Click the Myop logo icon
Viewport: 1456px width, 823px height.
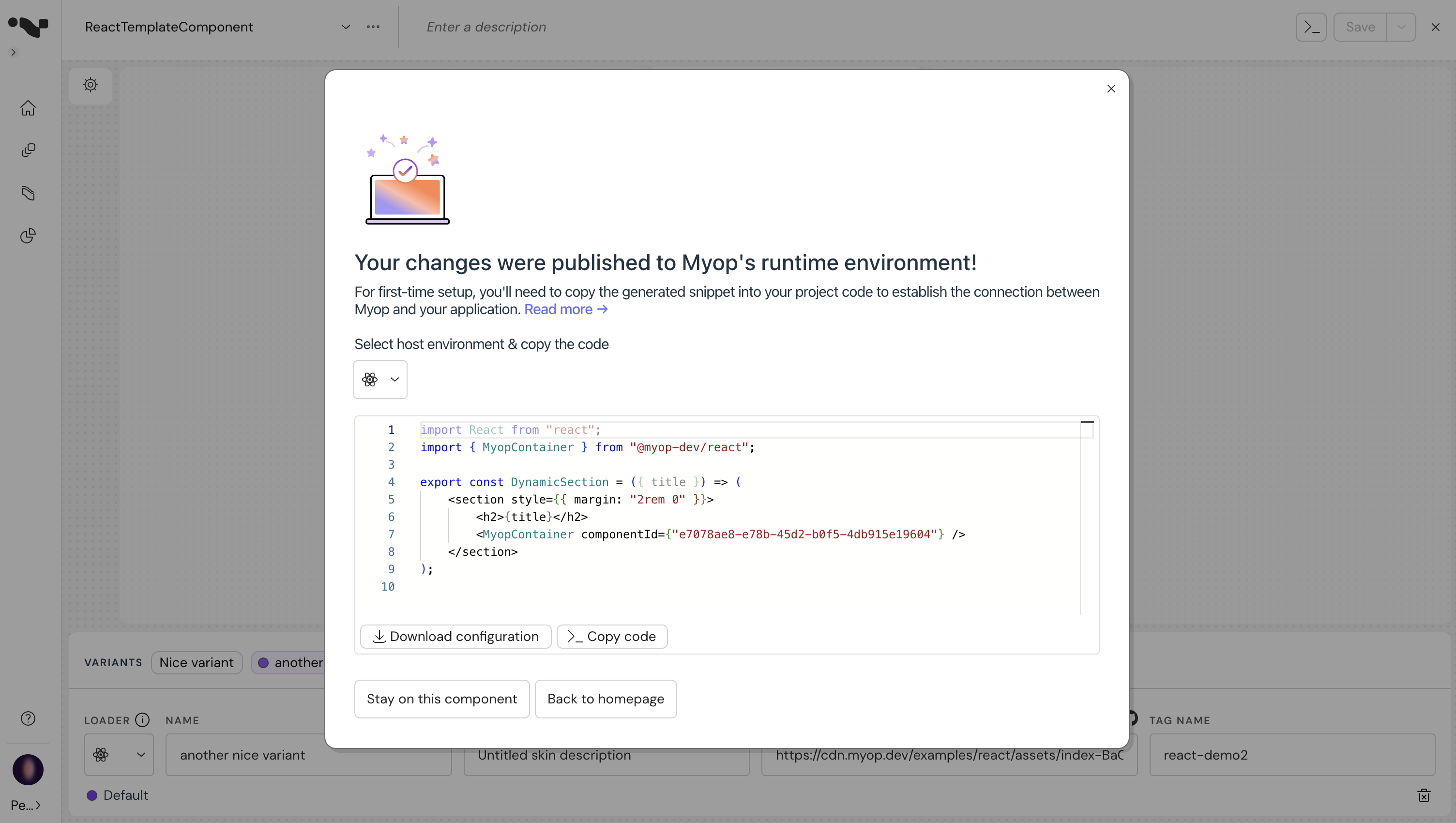28,26
